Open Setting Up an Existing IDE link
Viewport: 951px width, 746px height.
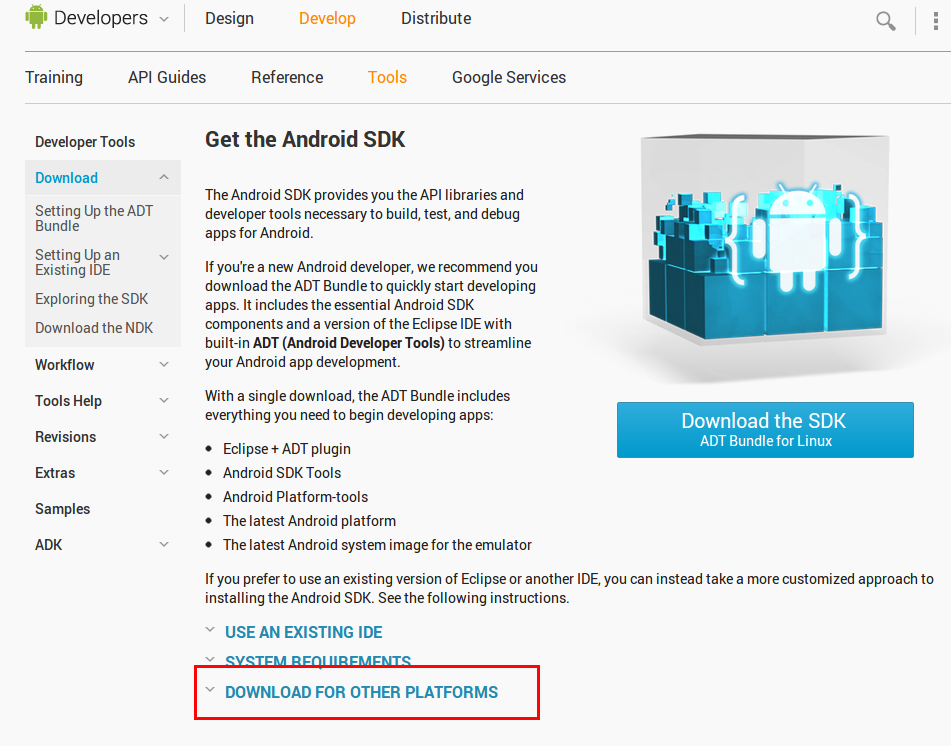pos(77,263)
